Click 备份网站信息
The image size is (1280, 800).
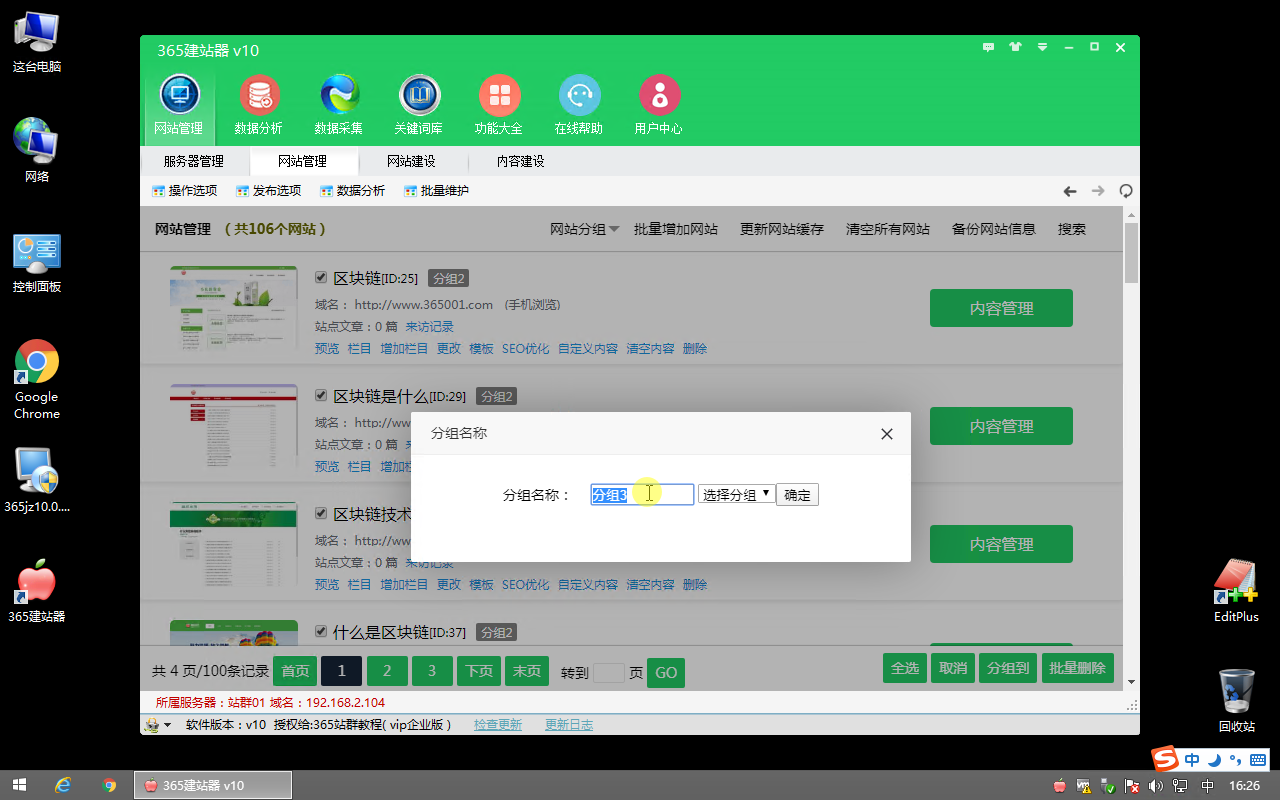click(x=994, y=229)
